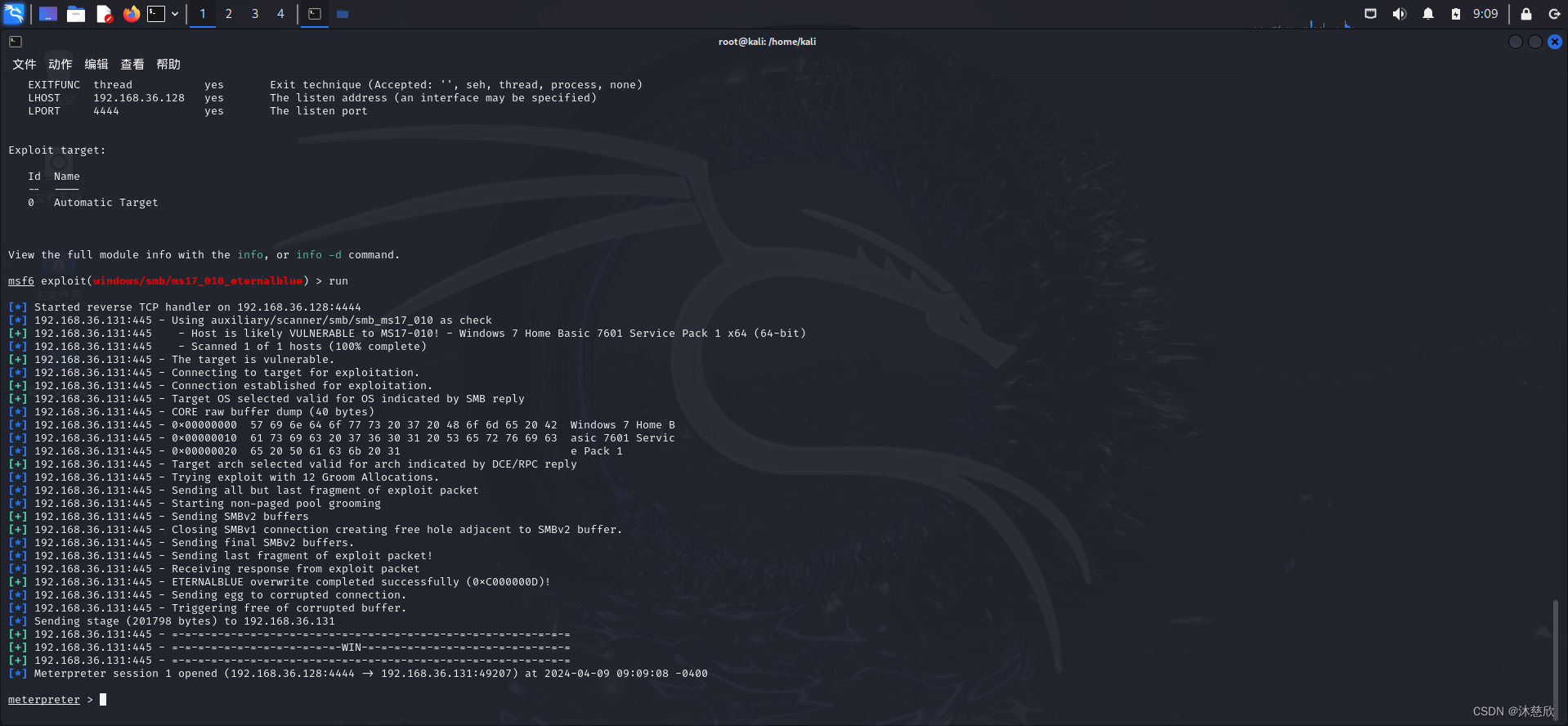
Task: Click 'CORE raw buffer dump' line
Action: (191, 412)
